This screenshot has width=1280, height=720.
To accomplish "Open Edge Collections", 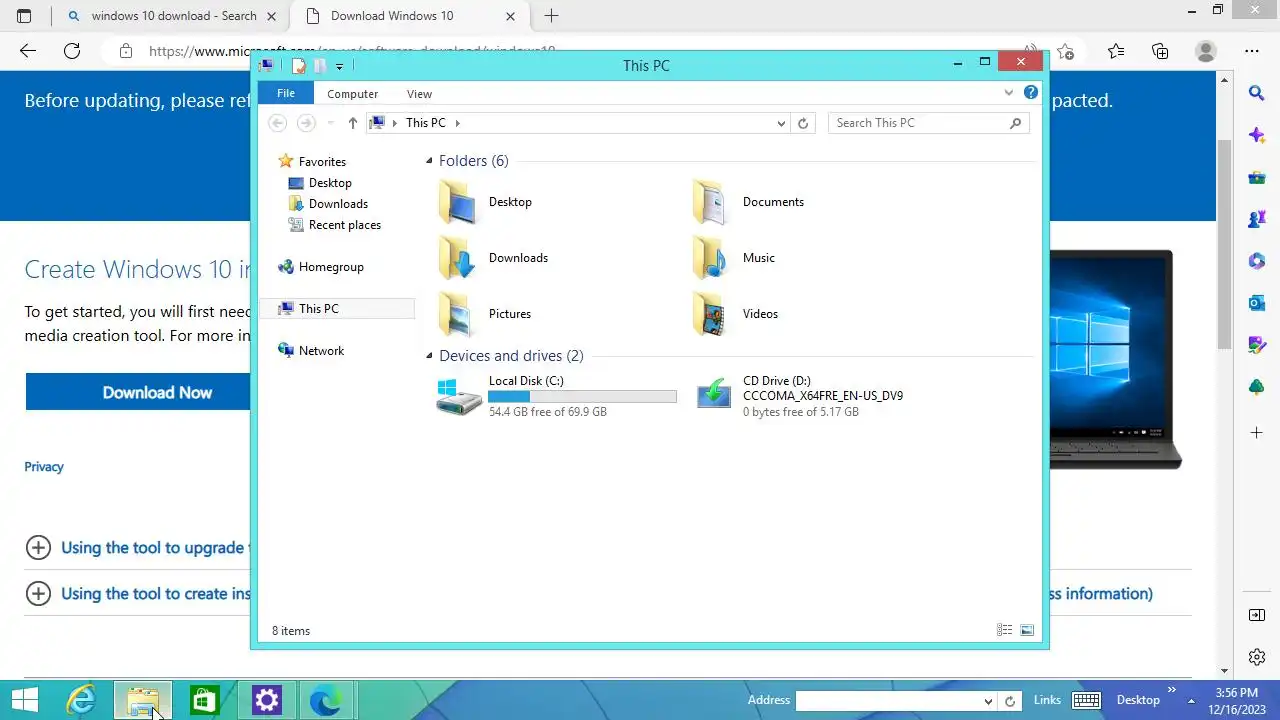I will coord(1160,51).
